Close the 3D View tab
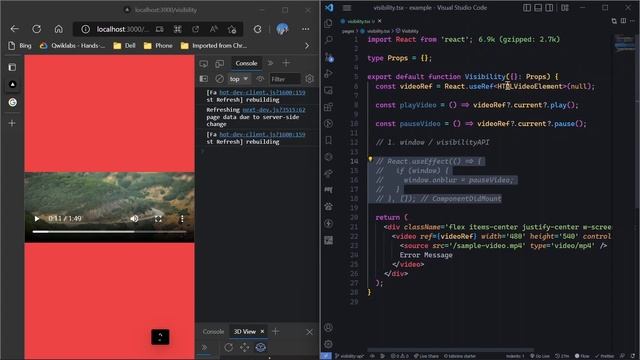640x360 pixels. point(262,331)
